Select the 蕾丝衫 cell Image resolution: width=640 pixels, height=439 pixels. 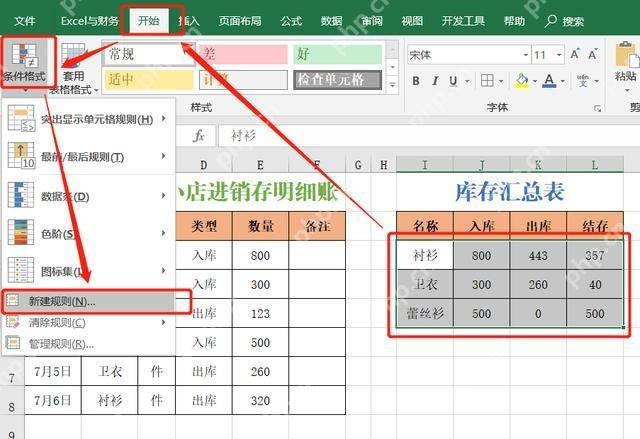[x=425, y=313]
